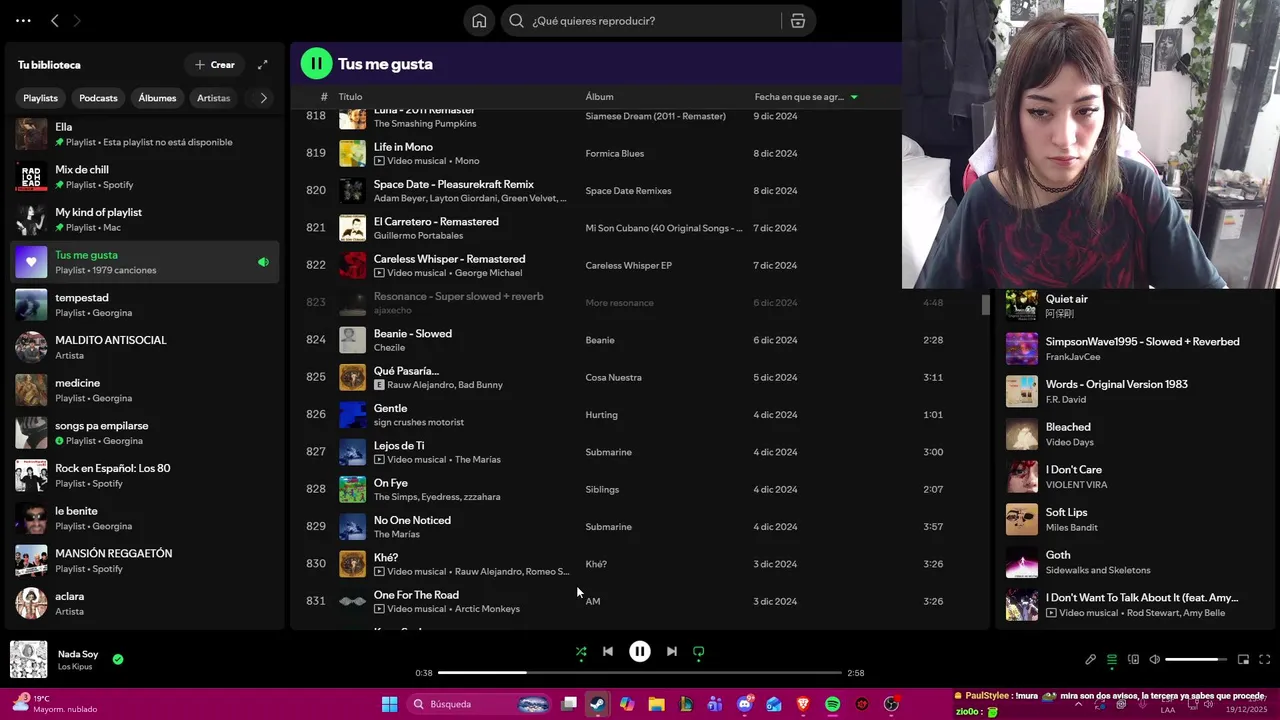
Task: Open Rock en Español: Los 80
Action: (145, 475)
